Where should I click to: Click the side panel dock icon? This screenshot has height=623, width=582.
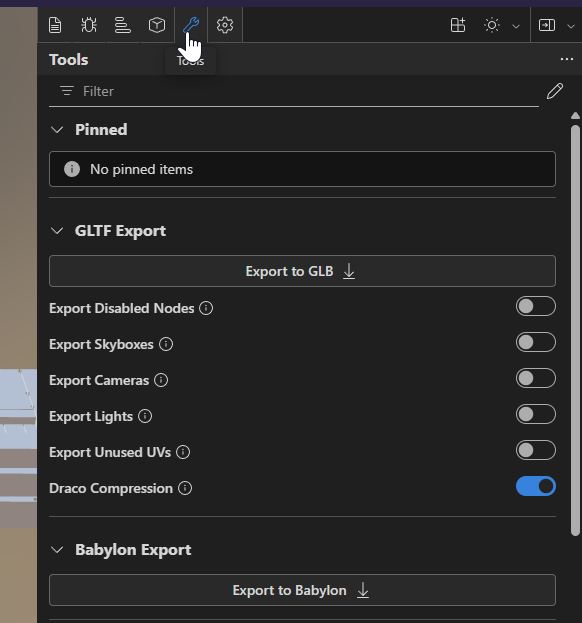(x=547, y=25)
